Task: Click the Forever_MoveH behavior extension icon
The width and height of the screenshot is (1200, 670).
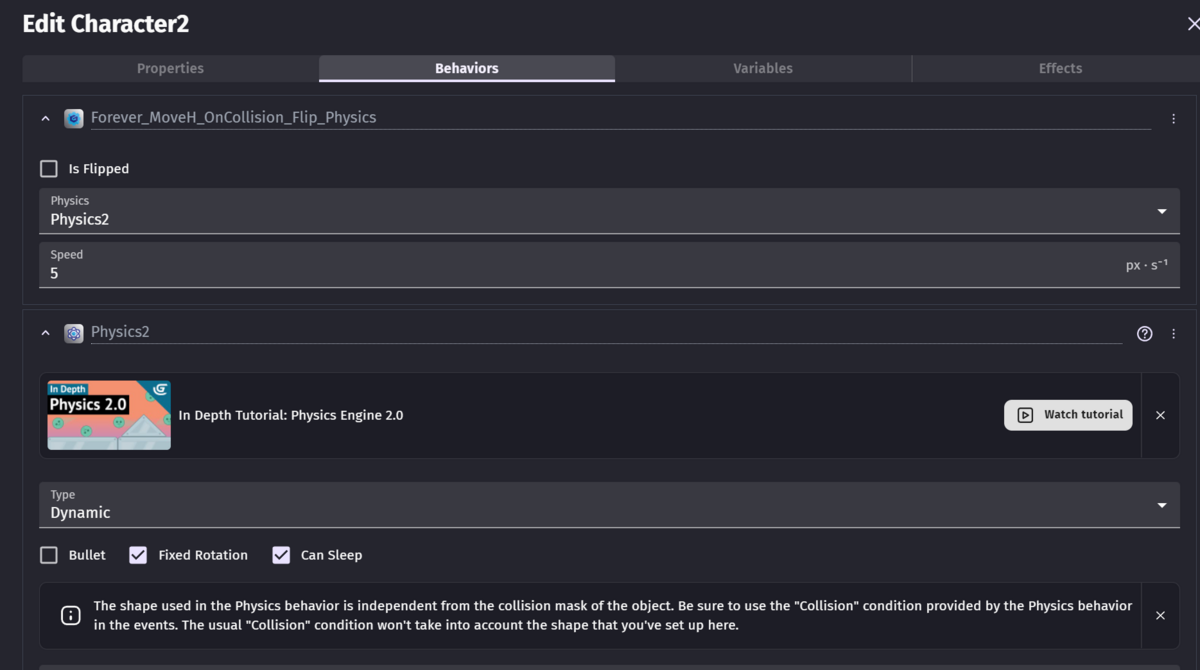Action: pyautogui.click(x=74, y=118)
